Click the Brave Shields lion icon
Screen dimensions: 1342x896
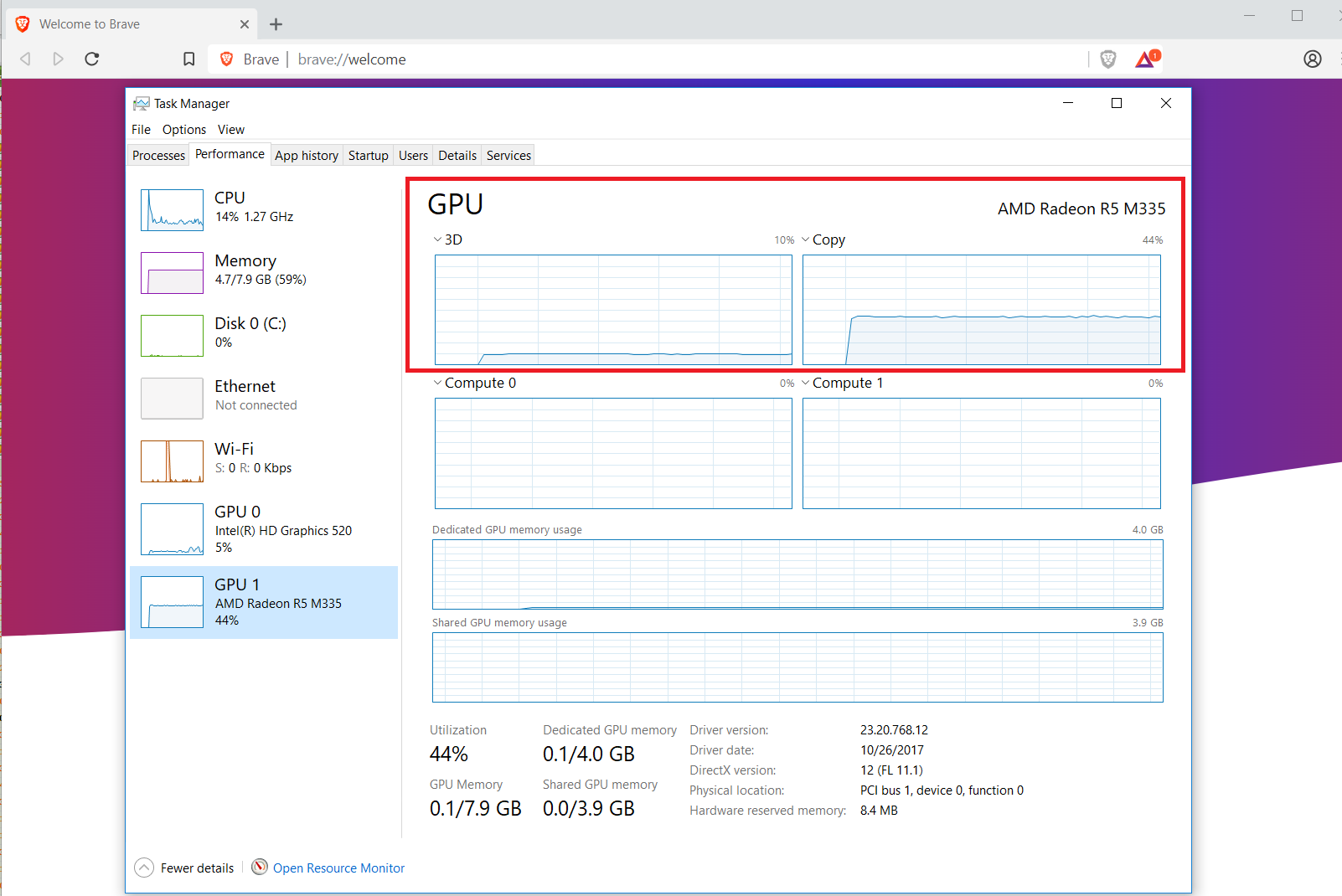click(1108, 59)
